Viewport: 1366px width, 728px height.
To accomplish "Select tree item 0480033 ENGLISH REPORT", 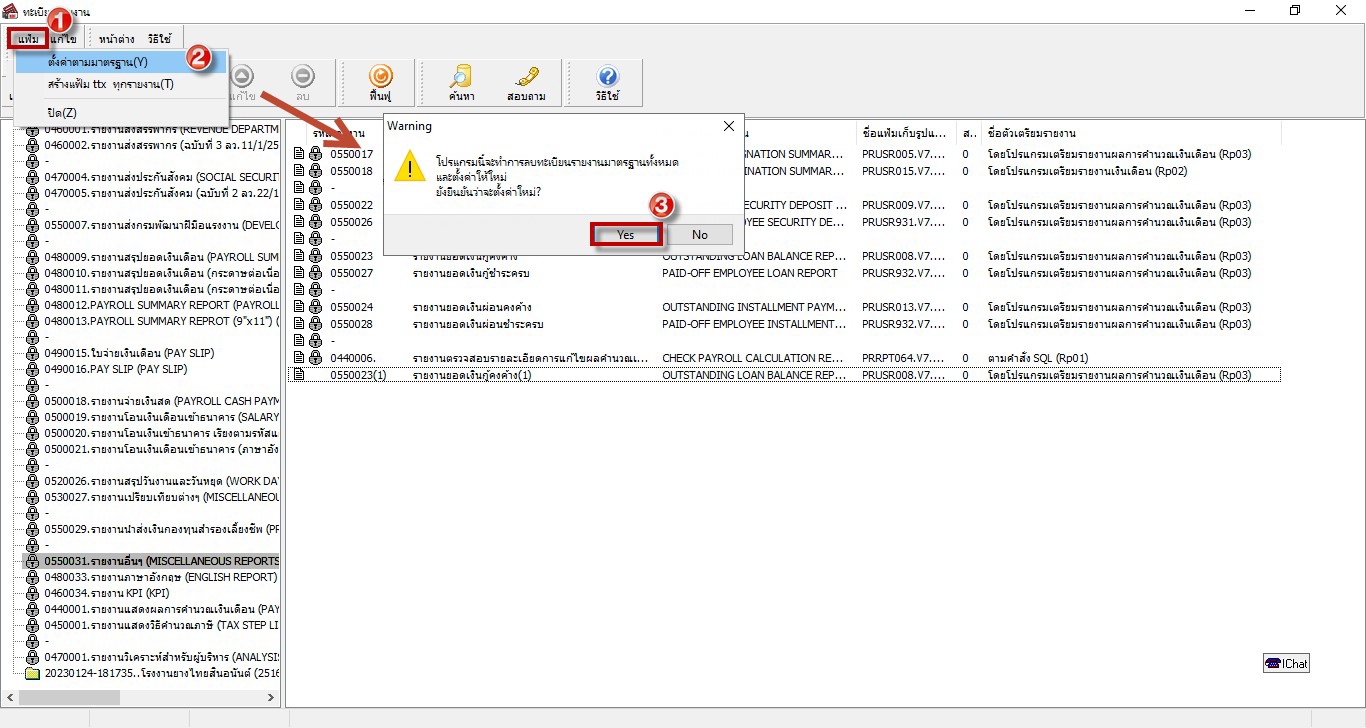I will pyautogui.click(x=160, y=577).
